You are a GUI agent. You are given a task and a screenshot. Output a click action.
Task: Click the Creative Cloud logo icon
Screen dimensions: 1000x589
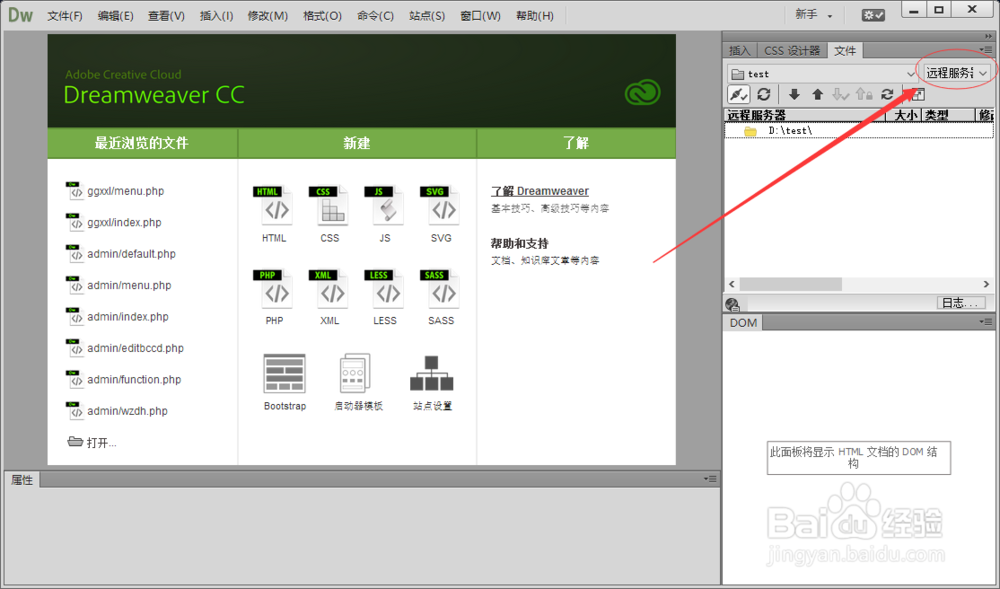[x=642, y=94]
